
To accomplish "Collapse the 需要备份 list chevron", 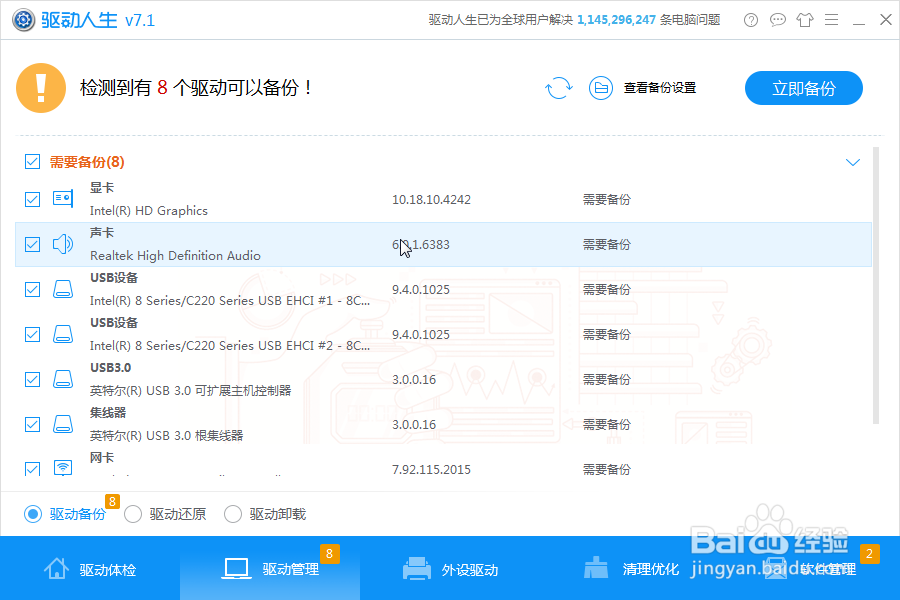I will click(x=853, y=162).
